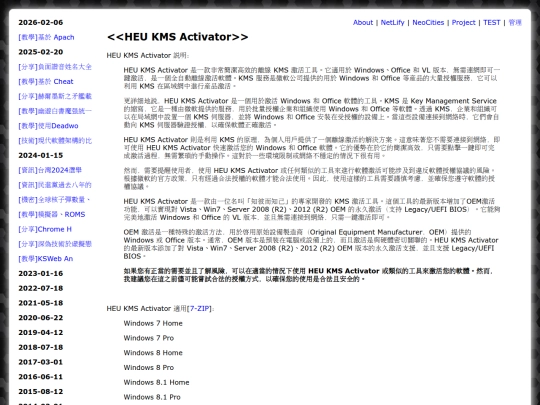Open the [分享]Chrome H article link
This screenshot has width=540, height=405.
[x=45, y=229]
